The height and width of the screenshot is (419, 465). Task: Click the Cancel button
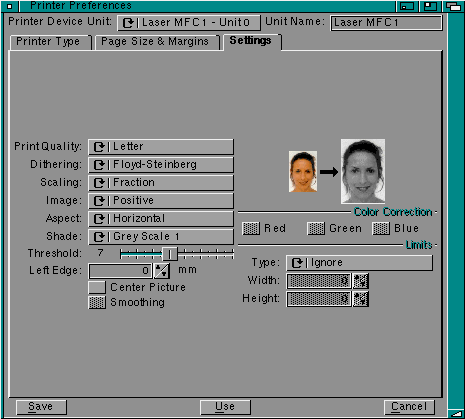tap(409, 407)
